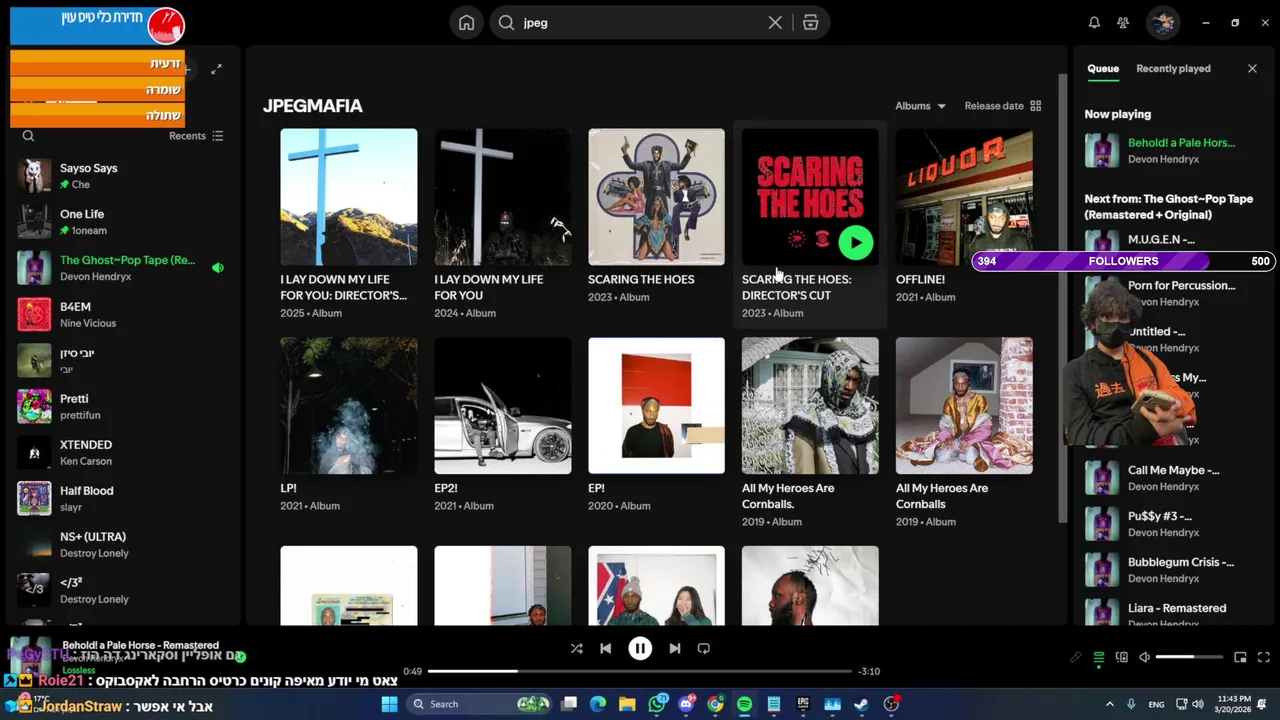Open the Devon Hendryx link under Now playing
1280x720 pixels.
tap(1164, 159)
